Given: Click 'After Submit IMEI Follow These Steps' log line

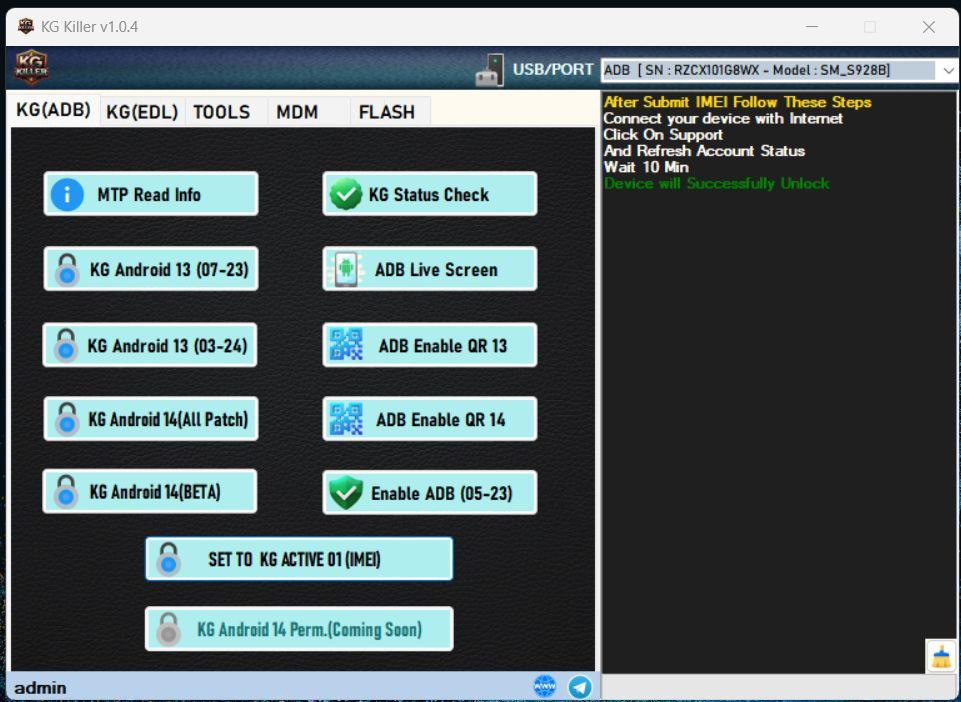Looking at the screenshot, I should (737, 102).
